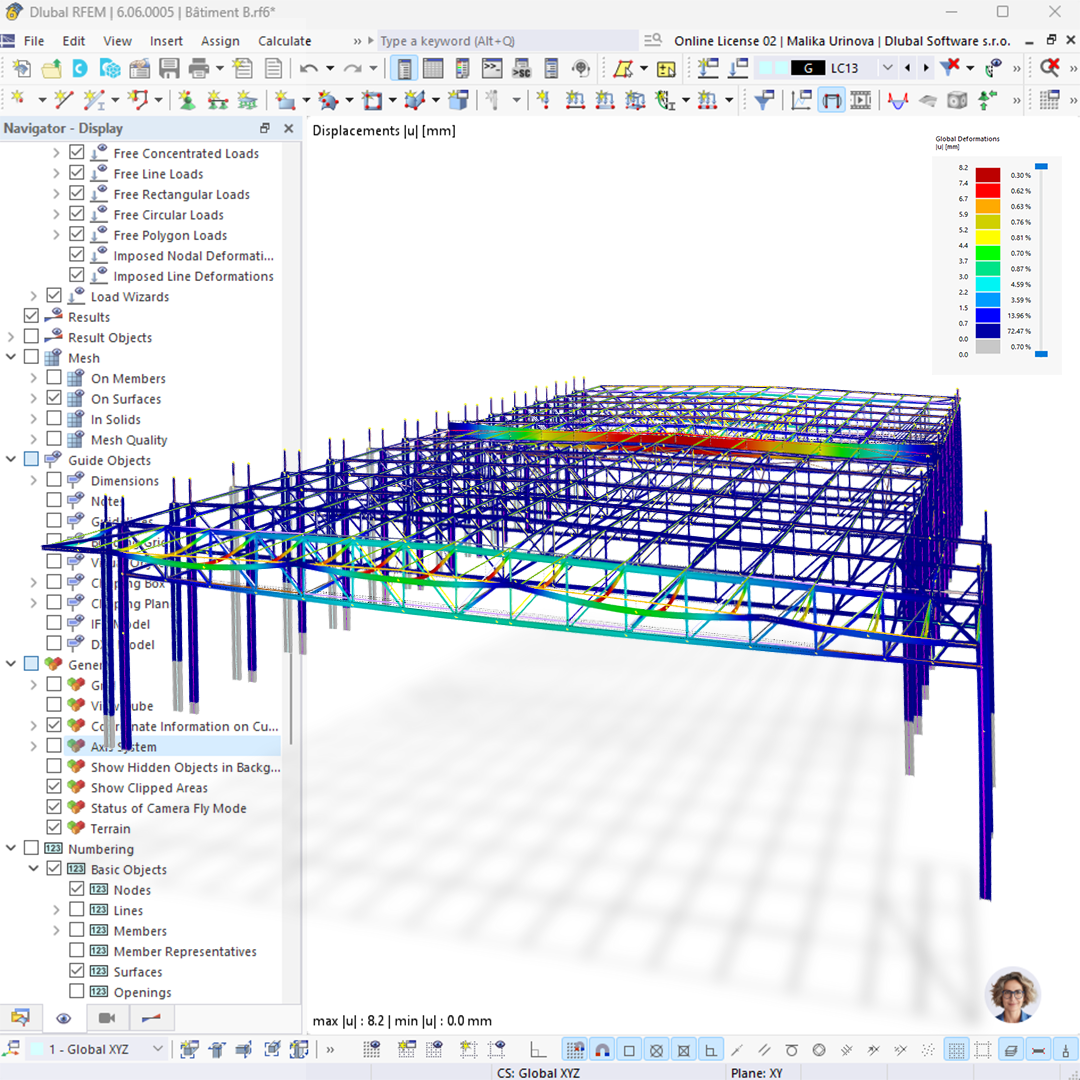The width and height of the screenshot is (1080, 1080).
Task: Select the Undo icon on the toolbar
Action: pyautogui.click(x=310, y=68)
